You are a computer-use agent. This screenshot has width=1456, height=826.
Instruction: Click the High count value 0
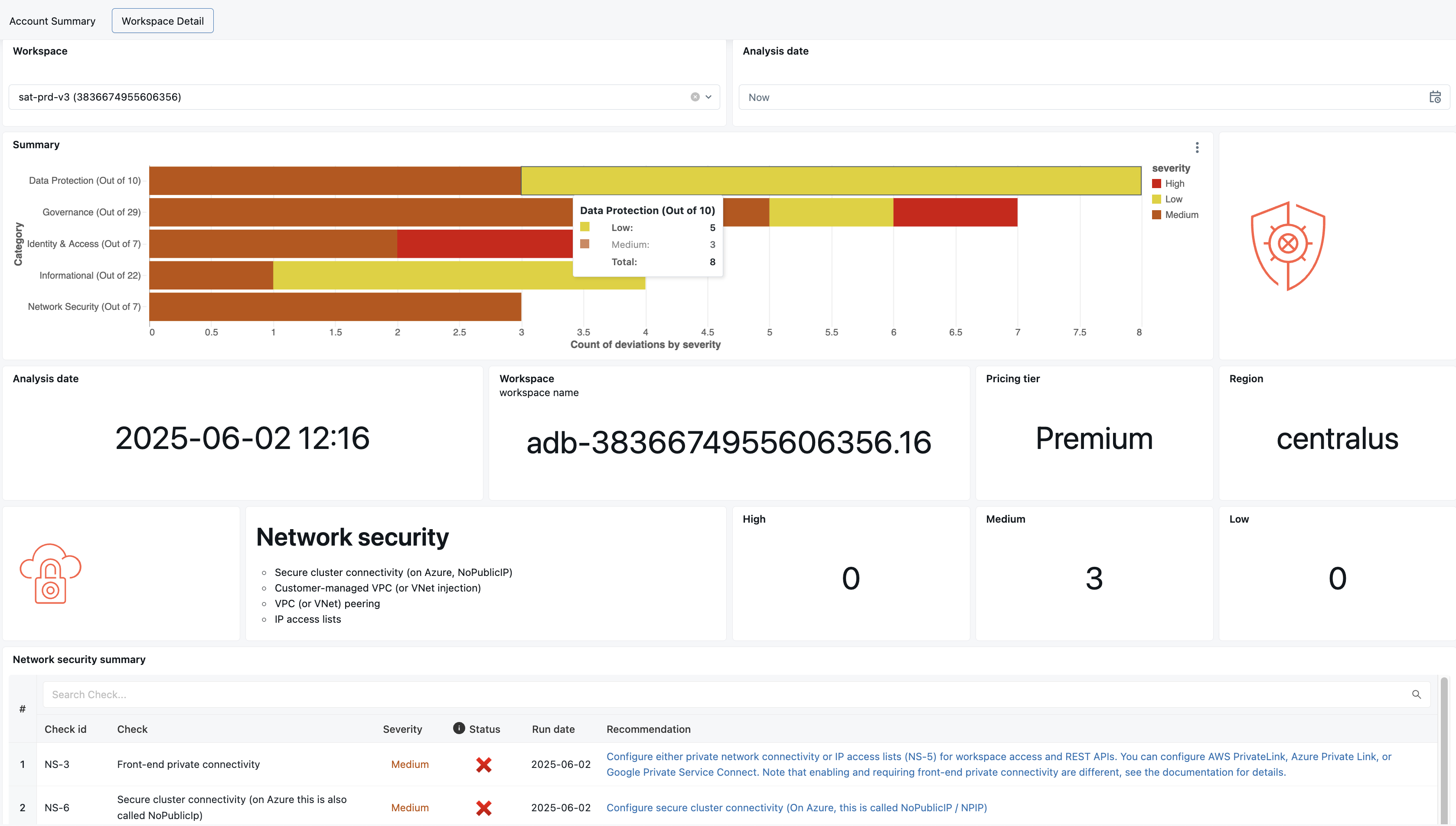click(x=851, y=579)
